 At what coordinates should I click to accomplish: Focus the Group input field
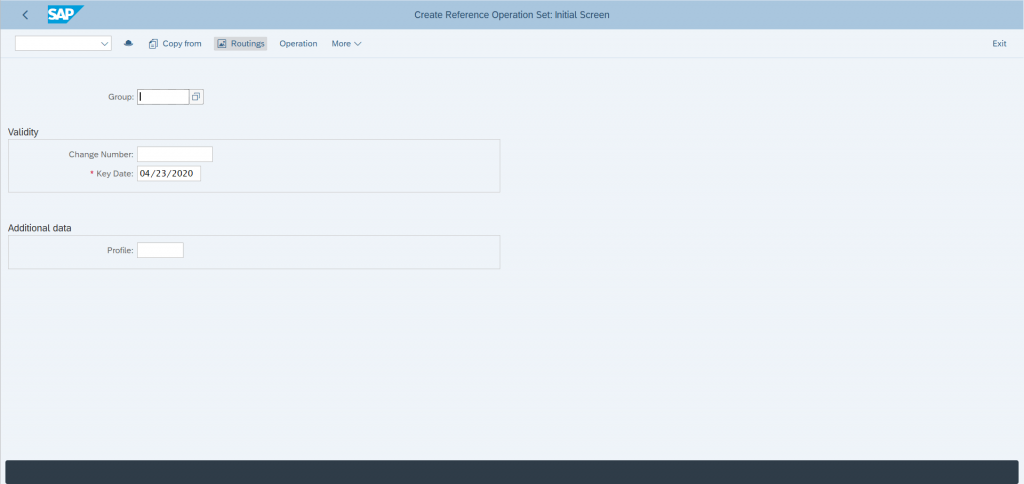click(163, 97)
